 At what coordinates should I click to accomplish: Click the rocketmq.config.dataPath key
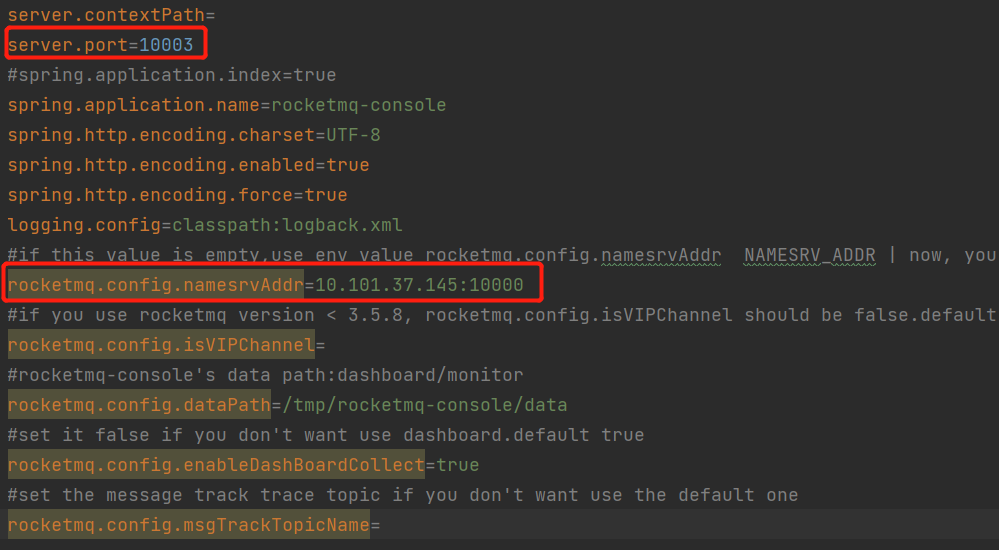pos(140,405)
